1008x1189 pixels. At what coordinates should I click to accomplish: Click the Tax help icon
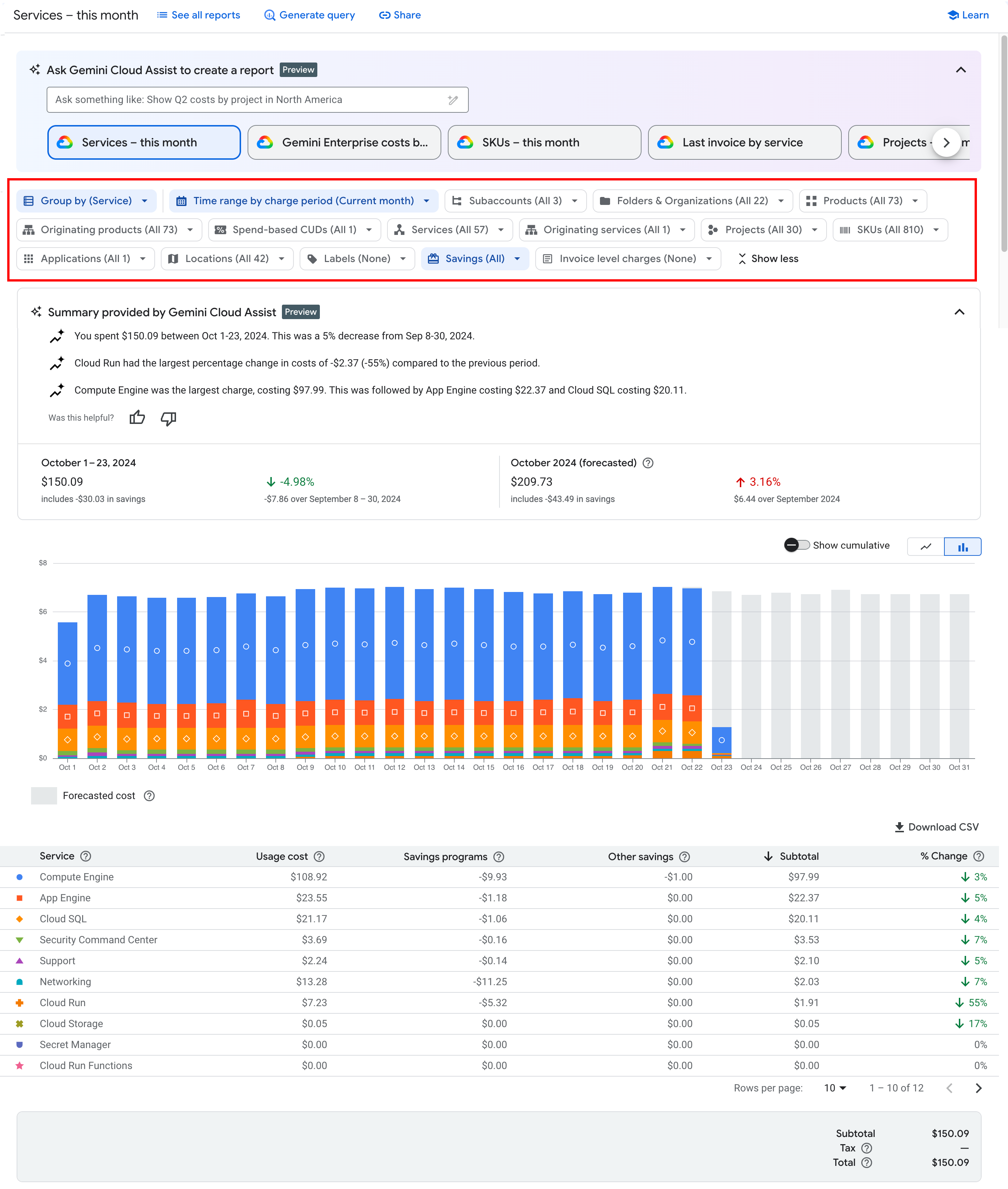866,1148
